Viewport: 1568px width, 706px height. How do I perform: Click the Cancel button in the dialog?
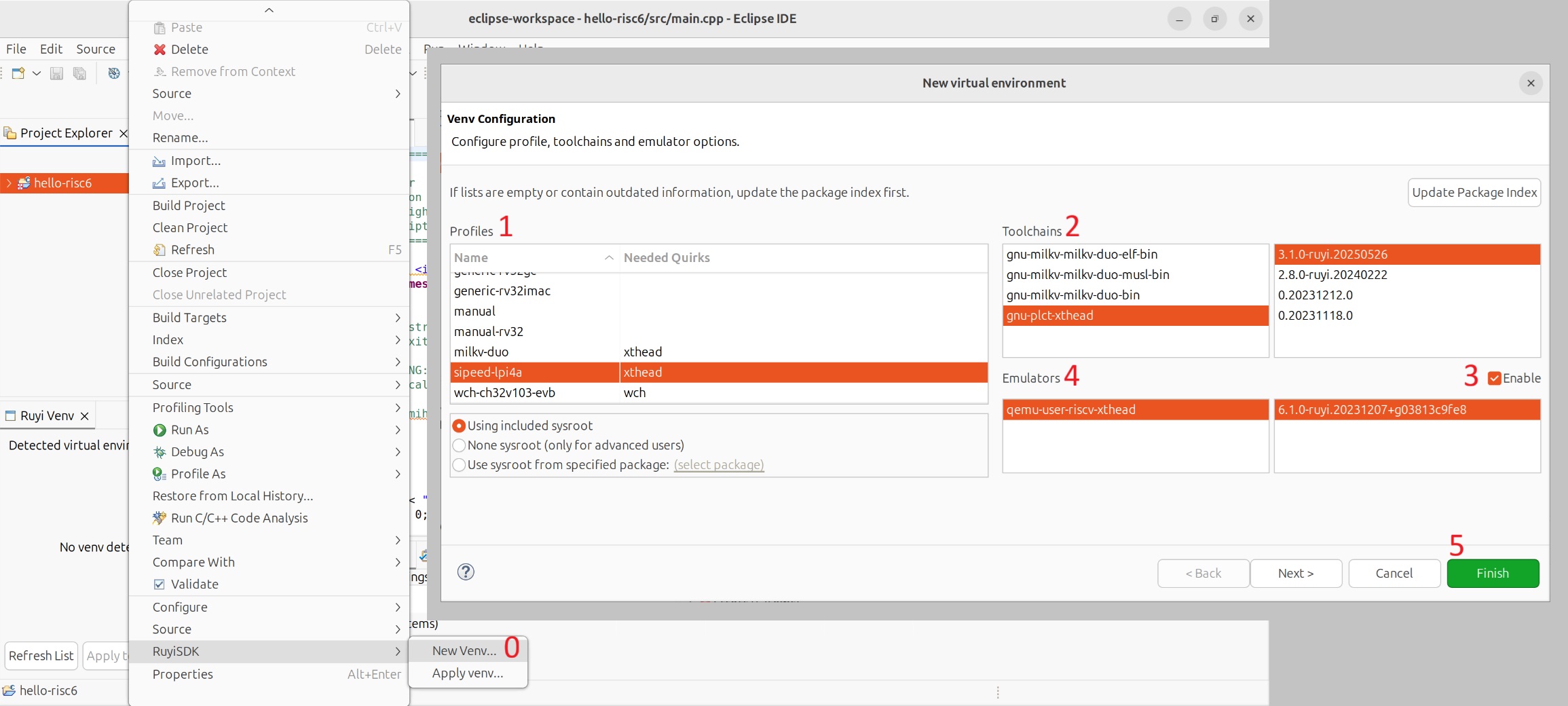click(x=1394, y=574)
